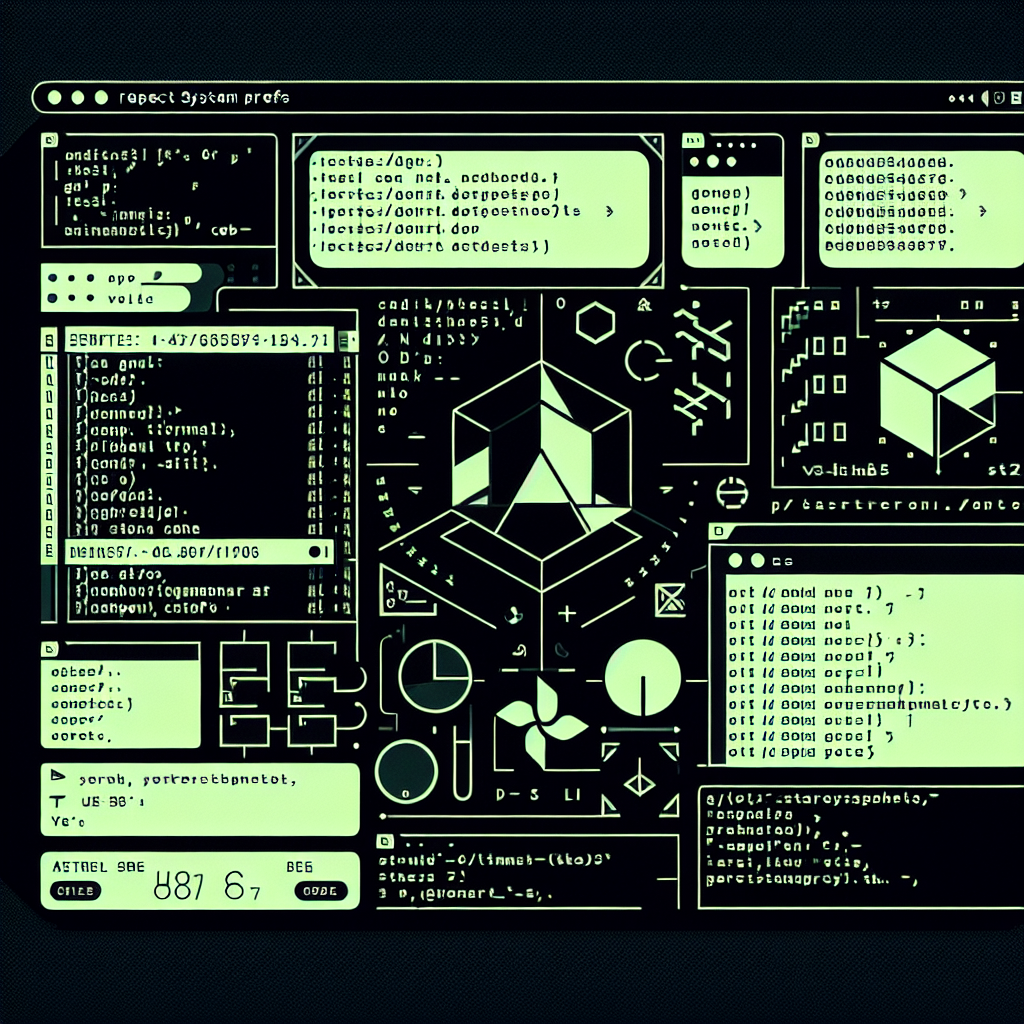Click the dark circle knob beside the tube

406,772
